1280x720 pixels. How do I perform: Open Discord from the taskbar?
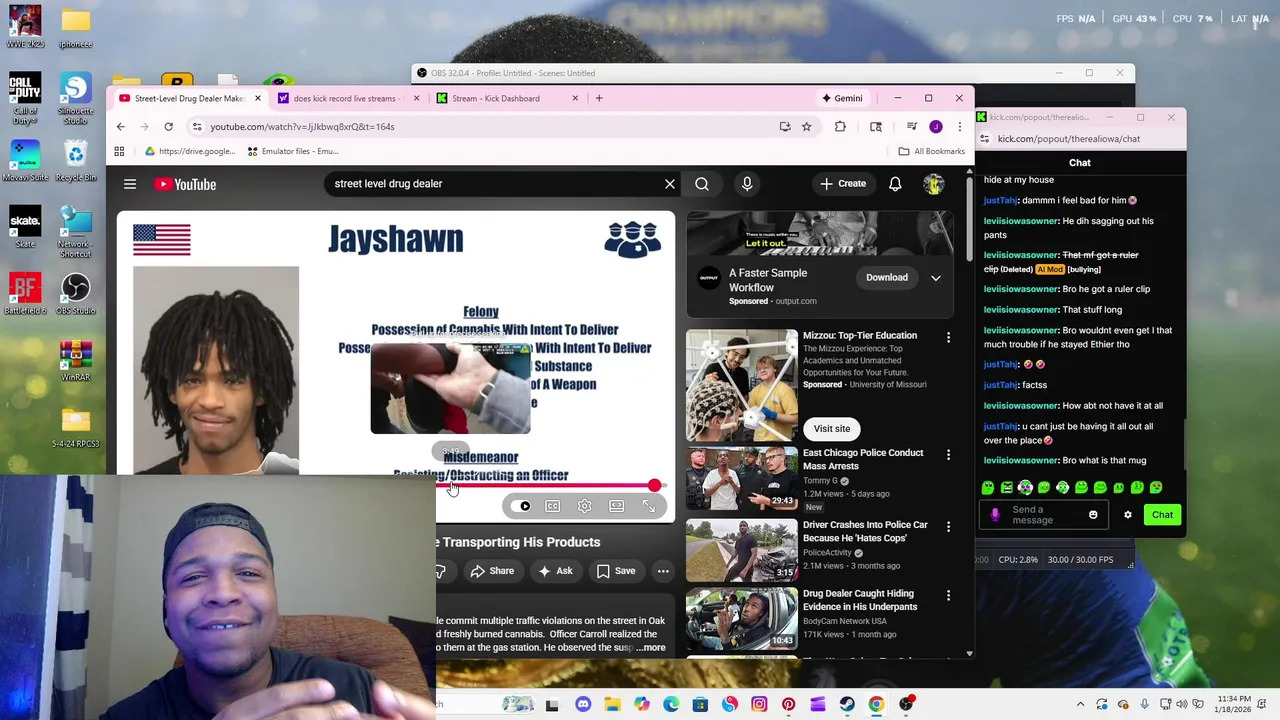tap(583, 704)
